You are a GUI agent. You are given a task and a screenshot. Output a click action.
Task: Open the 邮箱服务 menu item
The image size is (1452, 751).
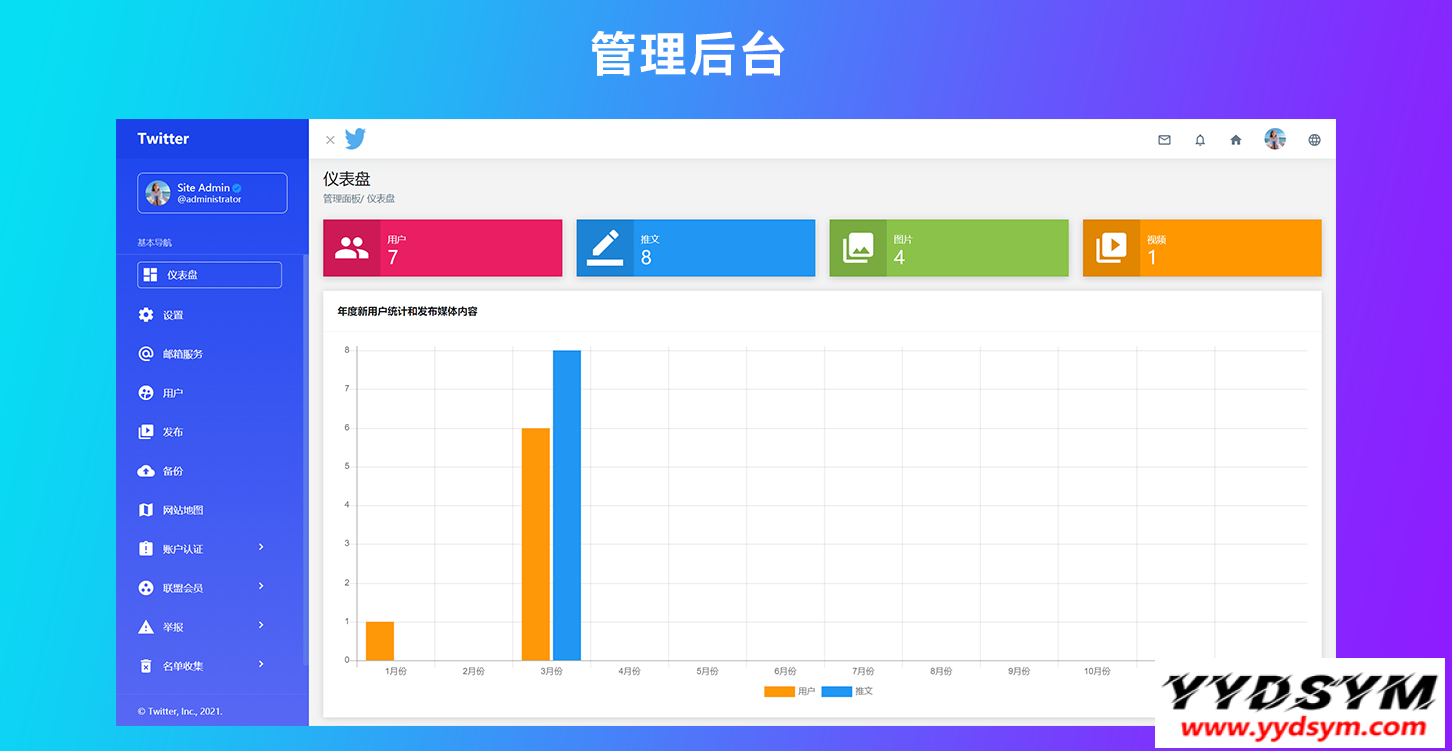[182, 354]
